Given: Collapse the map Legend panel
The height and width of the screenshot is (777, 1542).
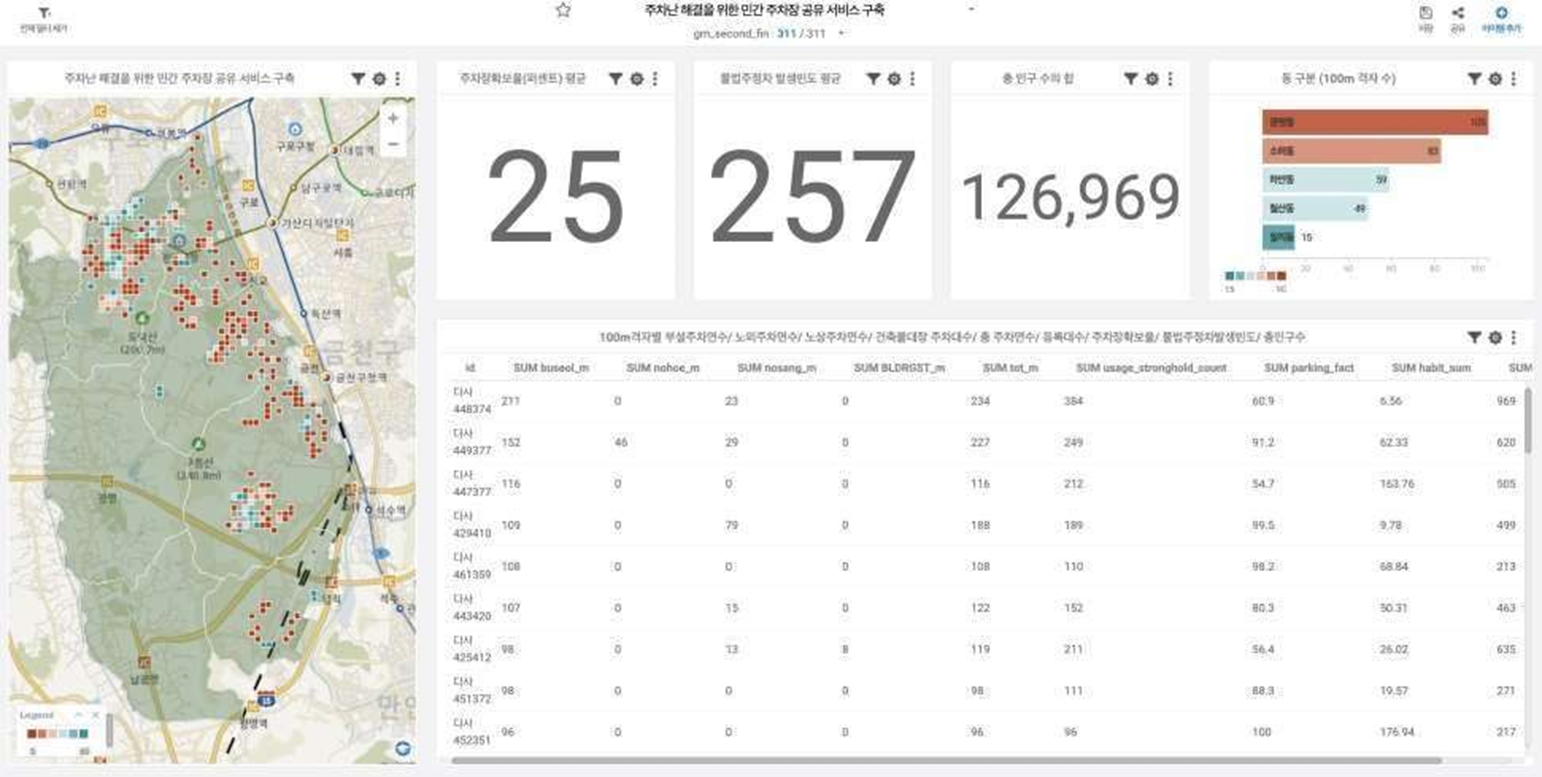Looking at the screenshot, I should point(79,716).
